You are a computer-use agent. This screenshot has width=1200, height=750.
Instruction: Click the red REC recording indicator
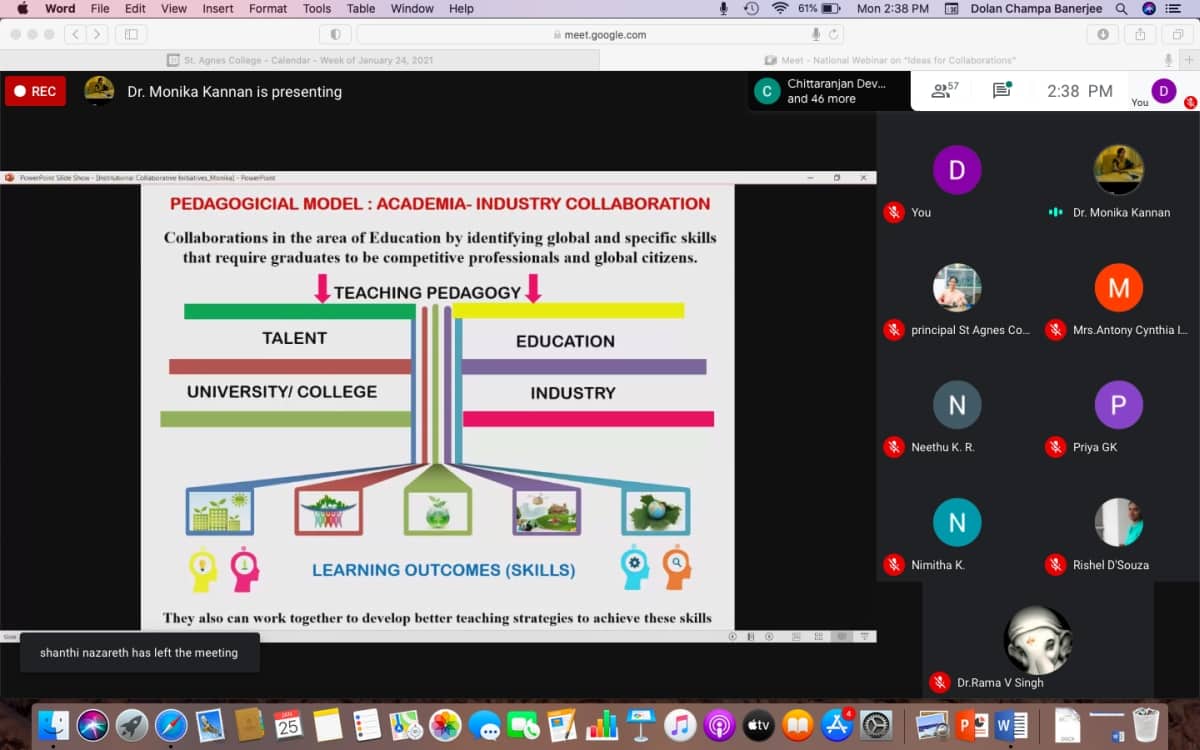coord(35,91)
